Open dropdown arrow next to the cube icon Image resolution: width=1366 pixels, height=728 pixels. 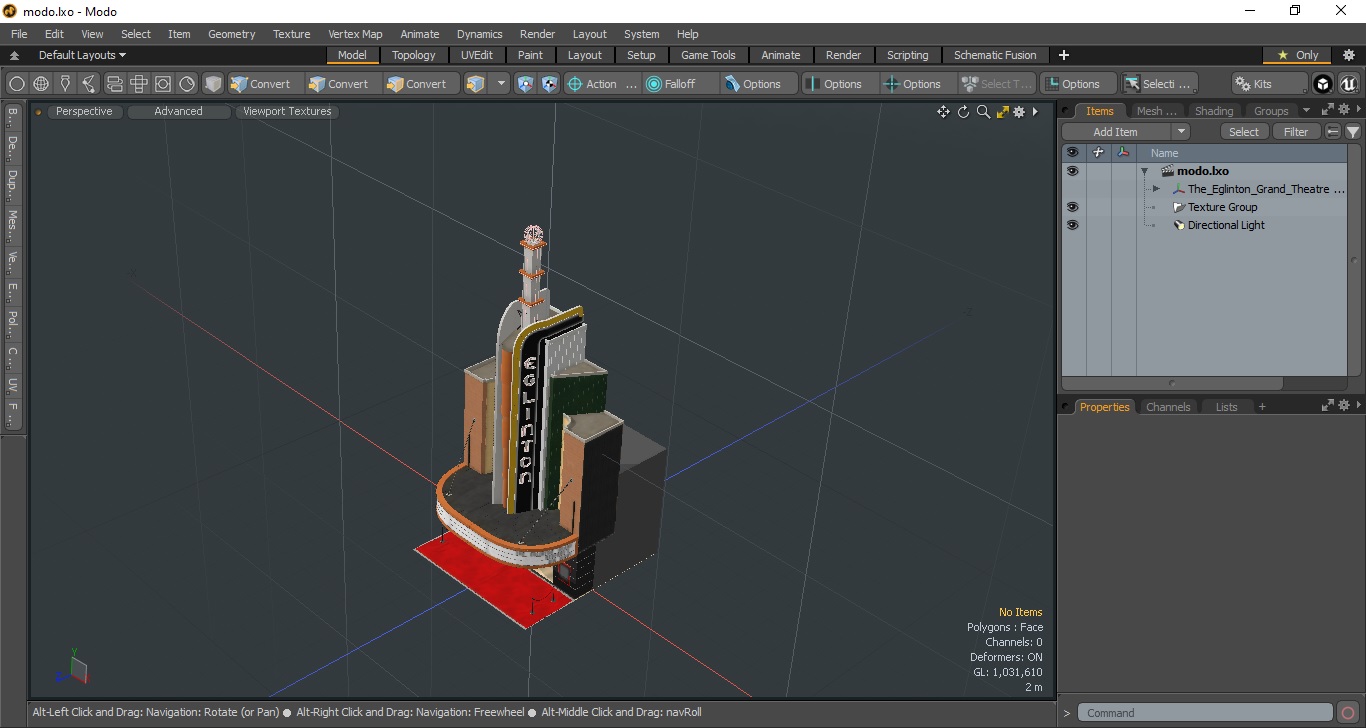501,84
